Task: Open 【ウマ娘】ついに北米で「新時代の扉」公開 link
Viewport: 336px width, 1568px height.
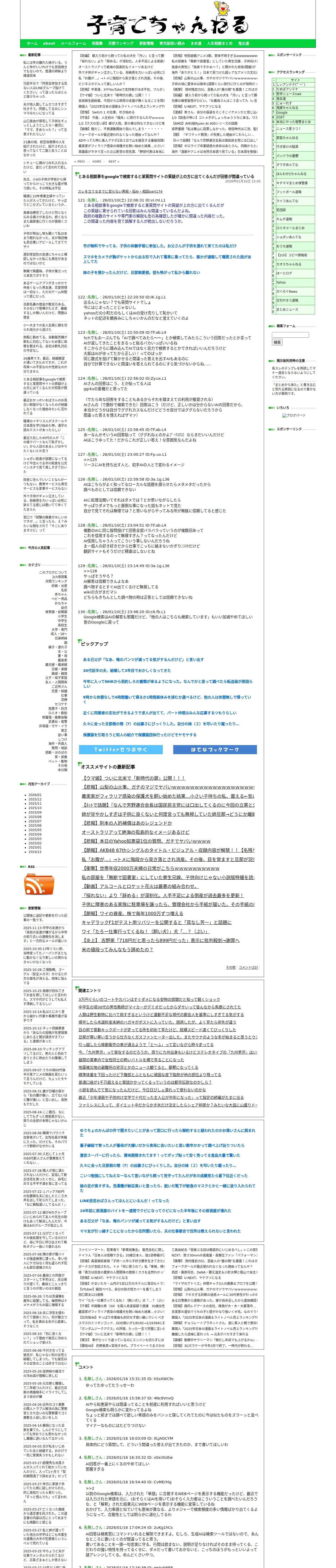Action: [x=133, y=778]
